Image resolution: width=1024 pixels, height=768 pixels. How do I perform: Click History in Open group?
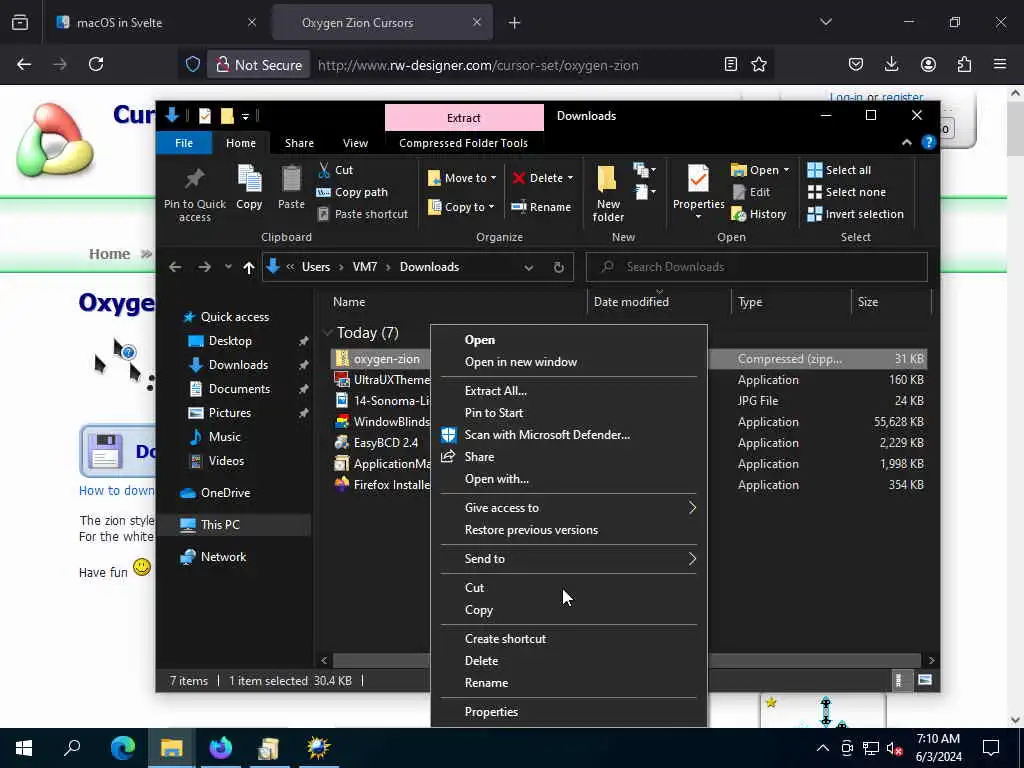click(x=759, y=214)
